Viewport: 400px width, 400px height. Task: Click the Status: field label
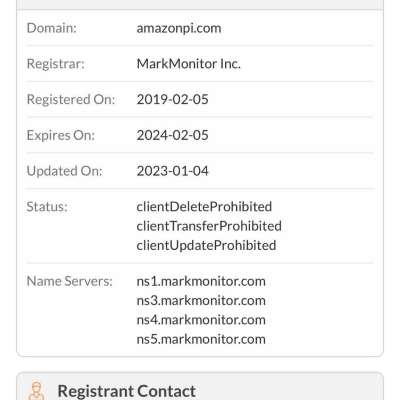pyautogui.click(x=47, y=207)
